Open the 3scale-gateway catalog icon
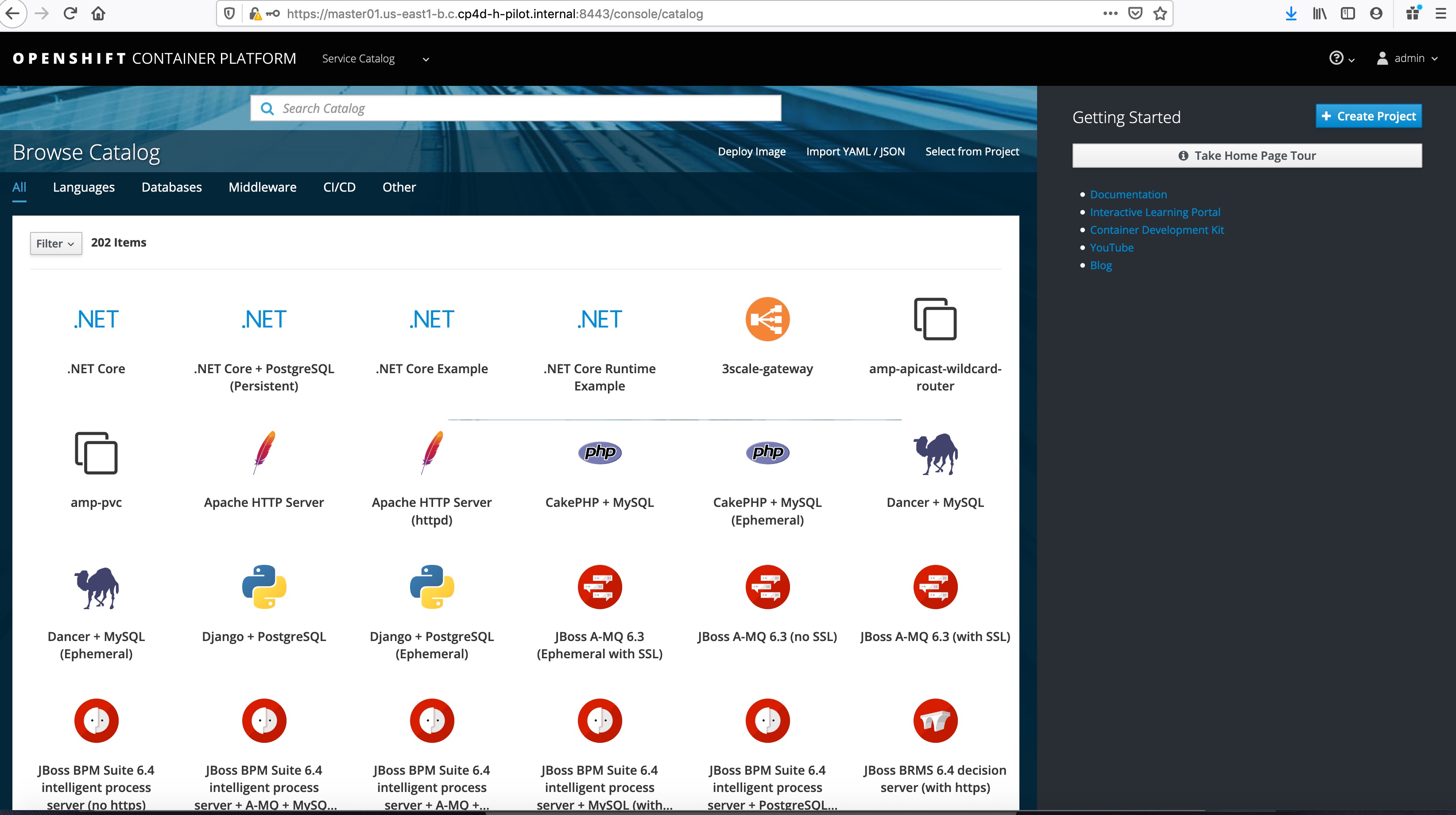This screenshot has width=1456, height=815. coord(767,319)
